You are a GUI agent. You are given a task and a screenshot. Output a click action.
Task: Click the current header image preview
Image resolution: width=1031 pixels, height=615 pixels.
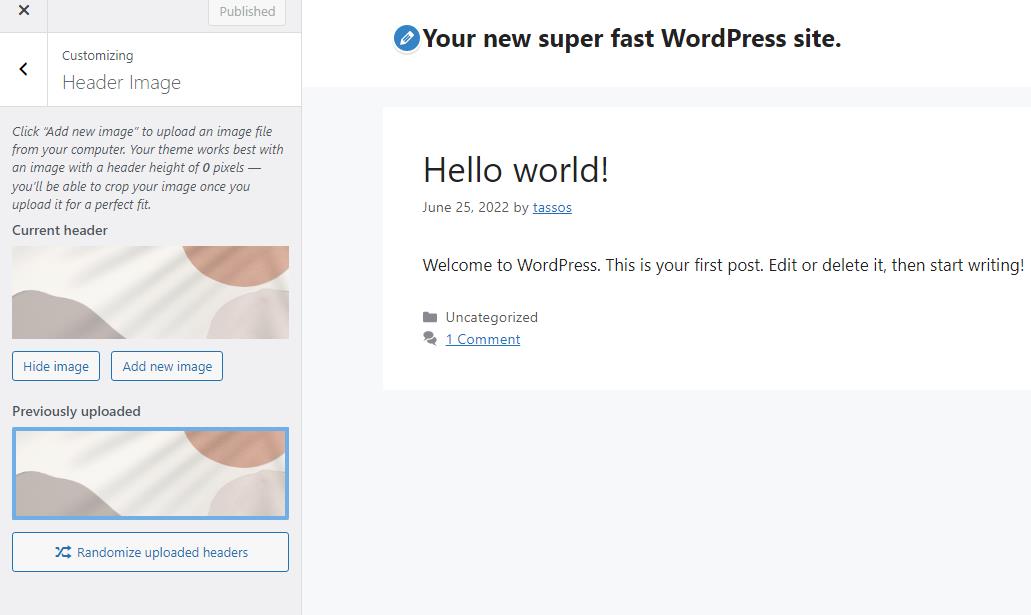(x=150, y=293)
